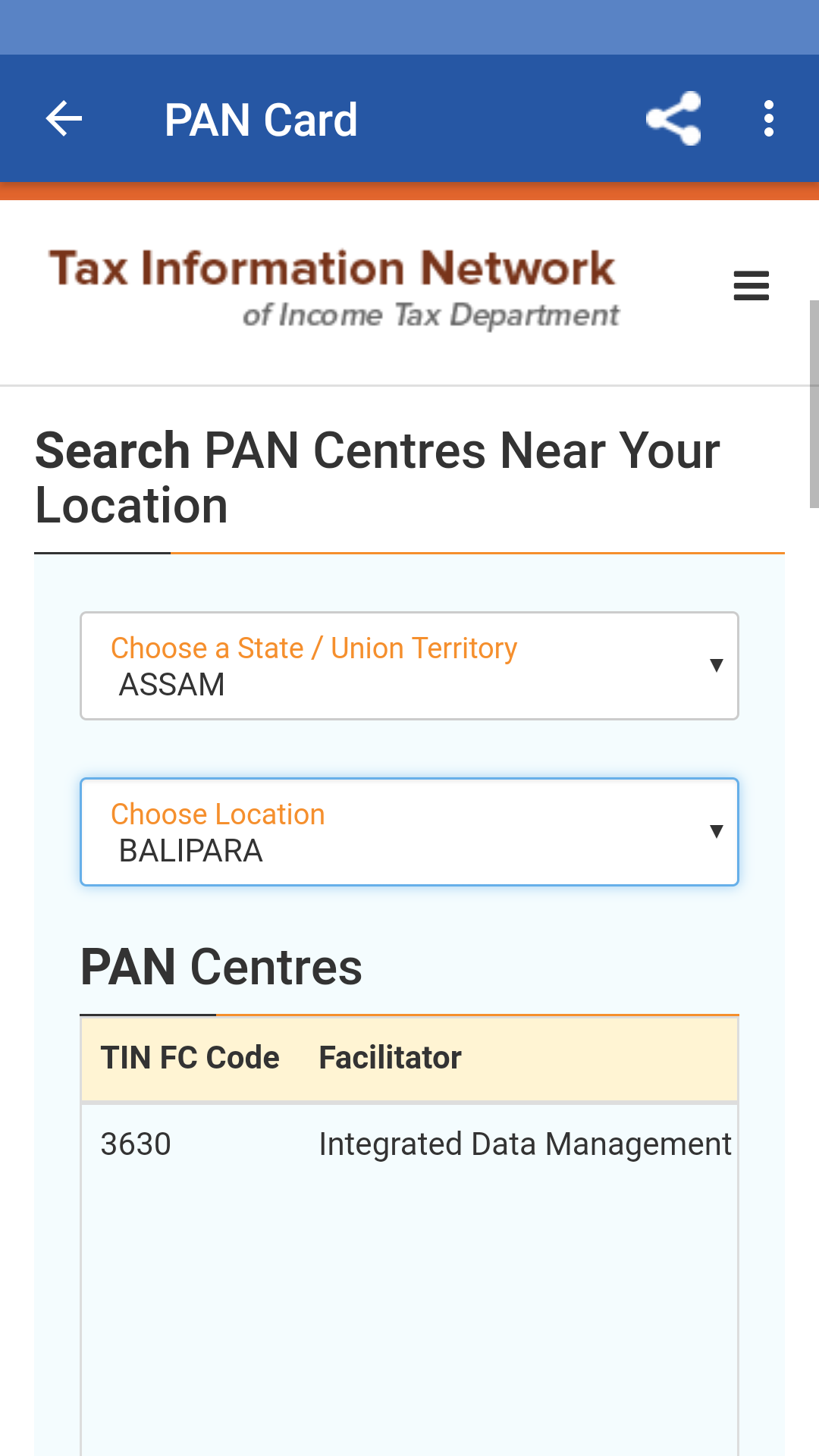Screen dimensions: 819x1456
Task: Click the PAN Centres section heading
Action: [221, 968]
